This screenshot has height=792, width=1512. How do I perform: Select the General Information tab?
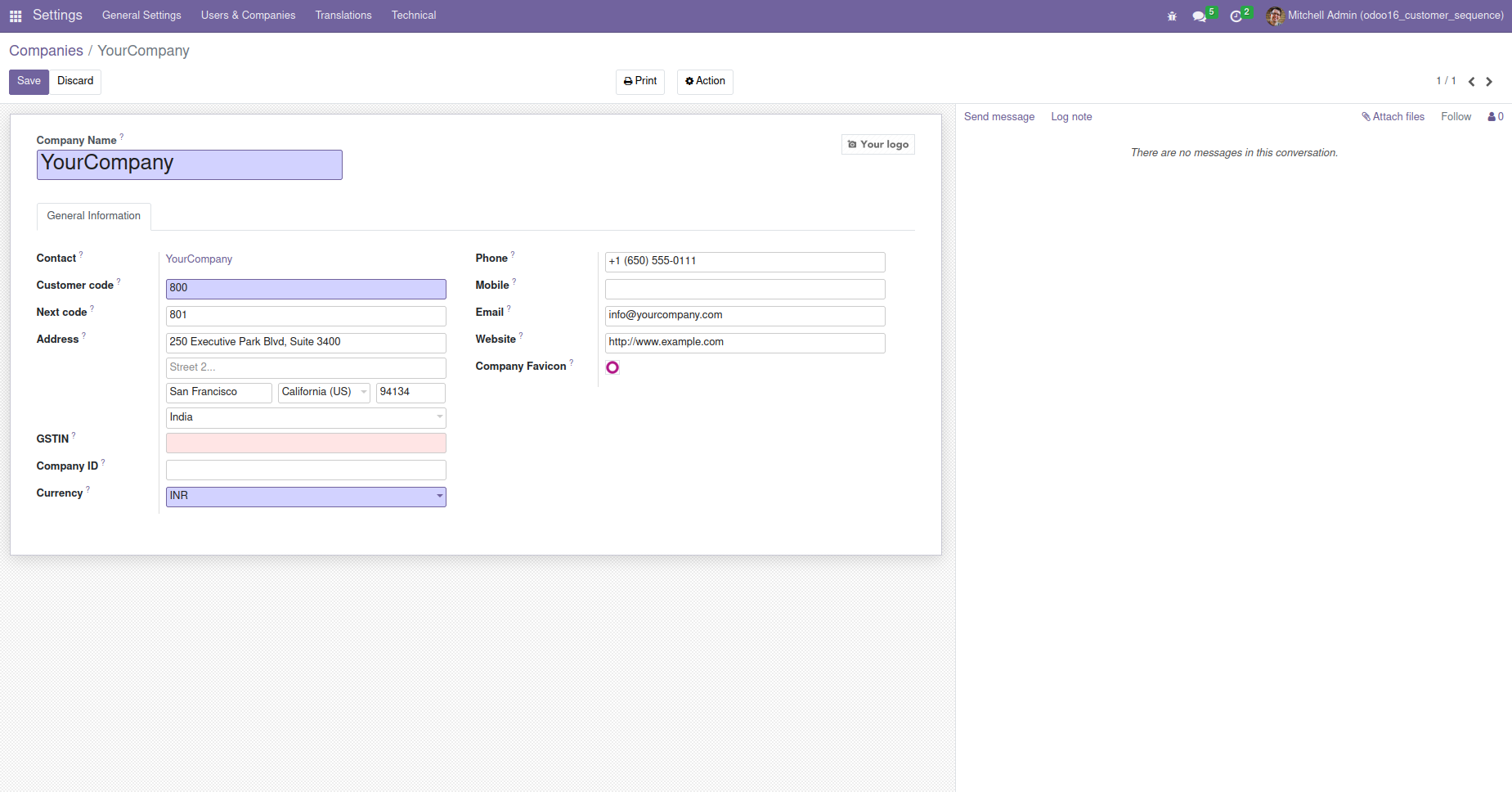pyautogui.click(x=94, y=216)
